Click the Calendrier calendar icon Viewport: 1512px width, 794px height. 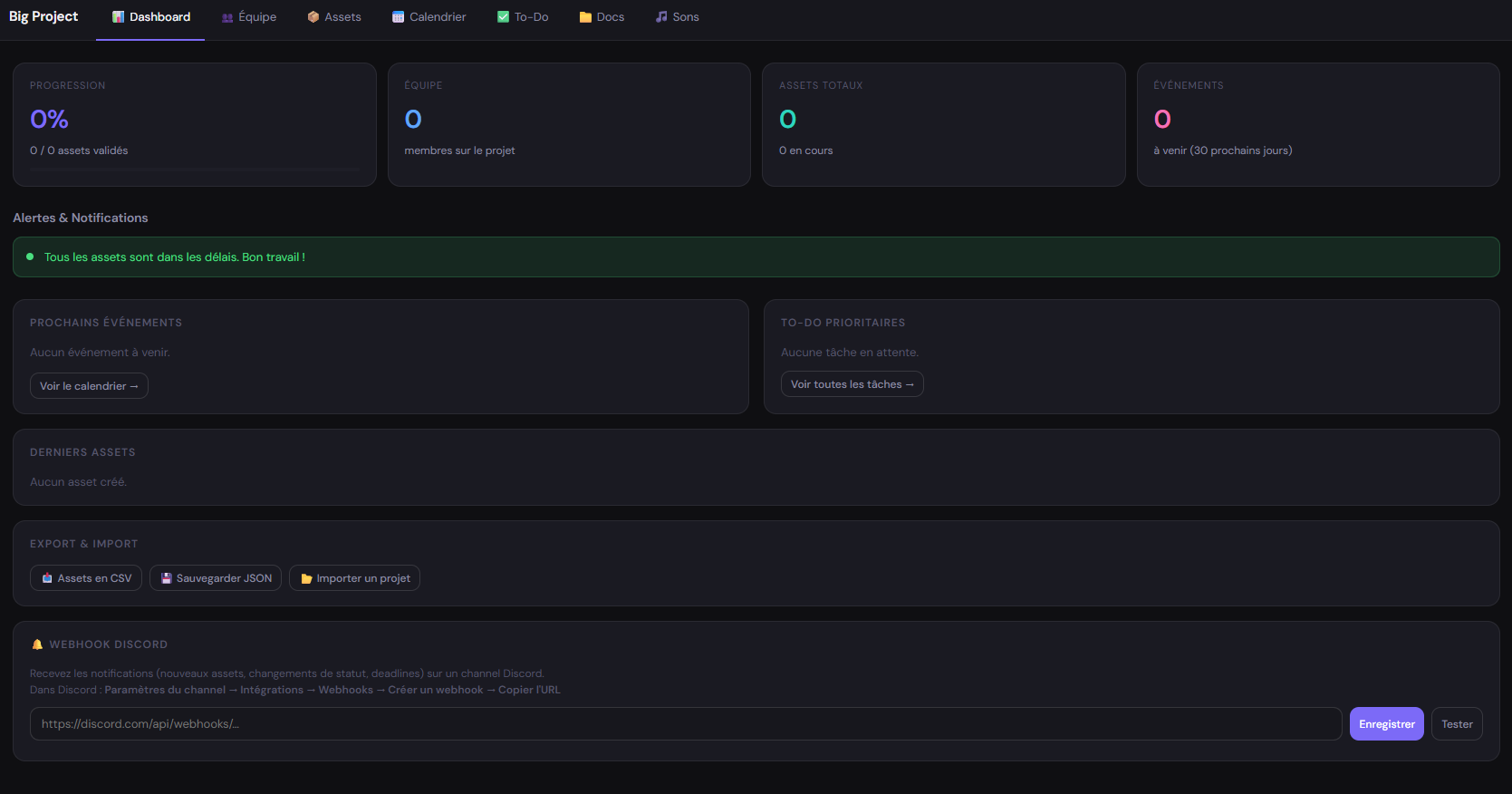tap(398, 17)
